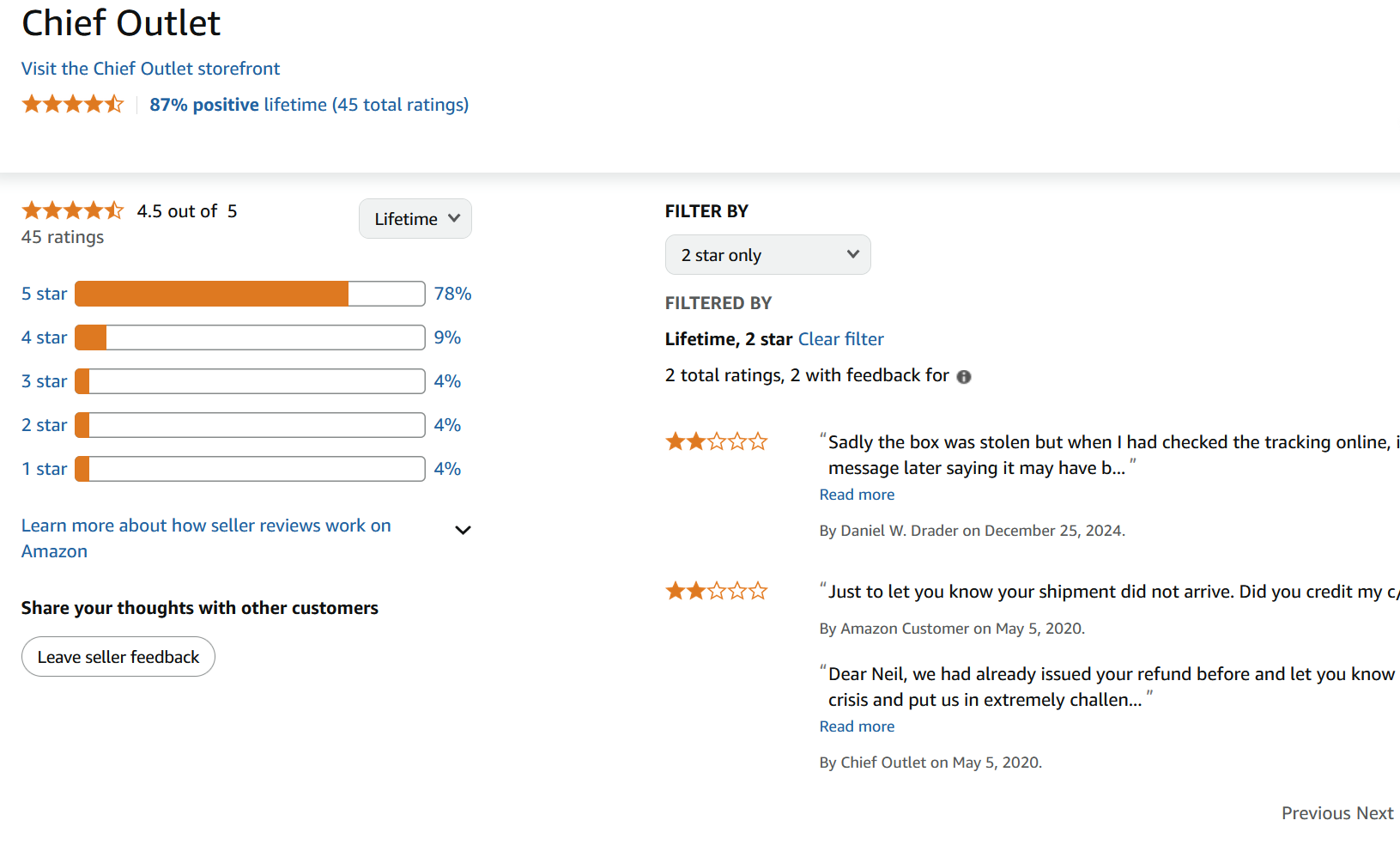The height and width of the screenshot is (857, 1400).
Task: Click the header star rating icon
Action: click(73, 105)
